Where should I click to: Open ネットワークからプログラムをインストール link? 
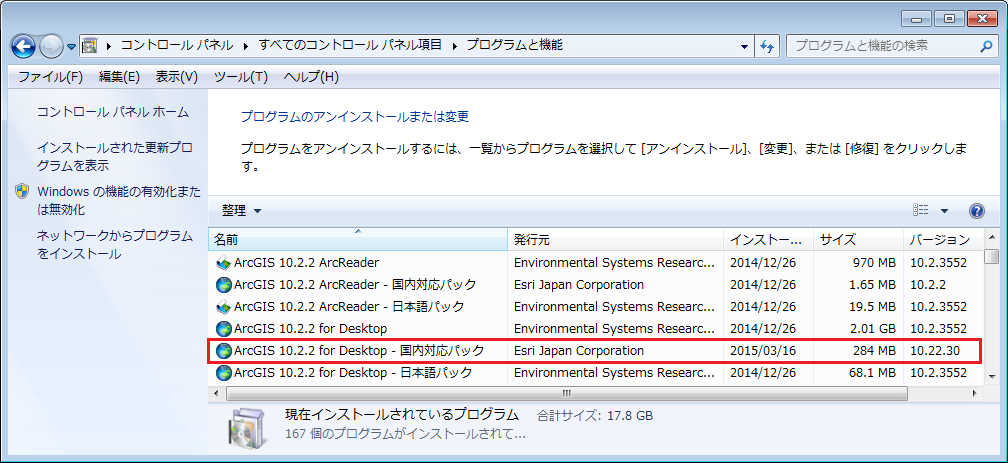[x=114, y=245]
